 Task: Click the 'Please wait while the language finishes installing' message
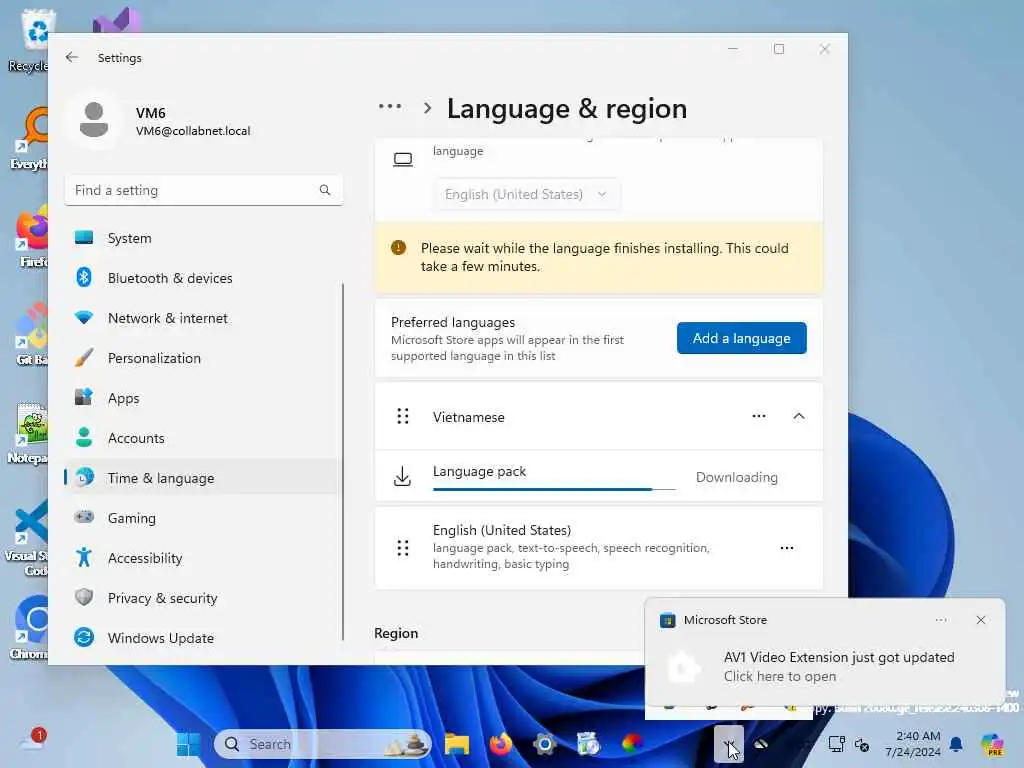point(605,257)
